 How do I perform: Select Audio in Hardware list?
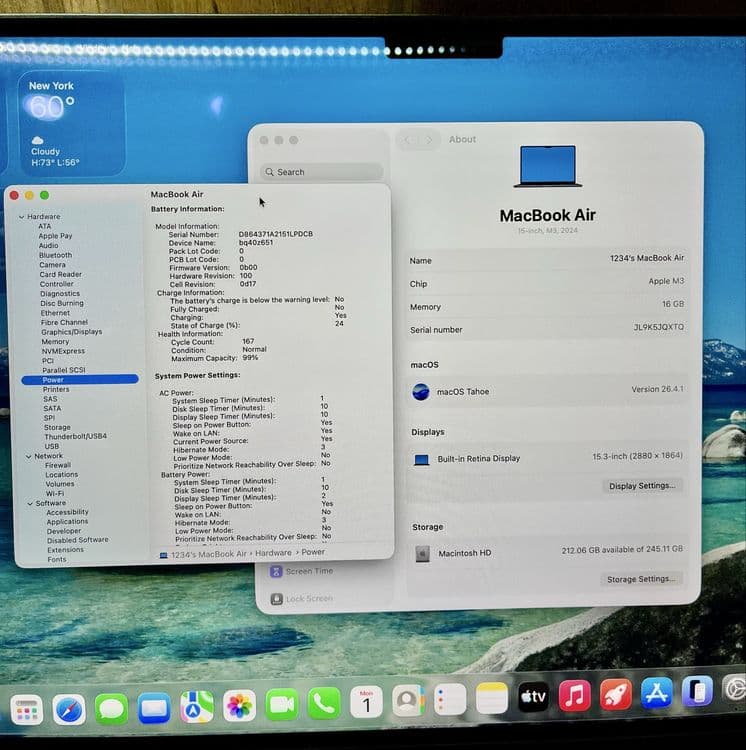(x=48, y=245)
